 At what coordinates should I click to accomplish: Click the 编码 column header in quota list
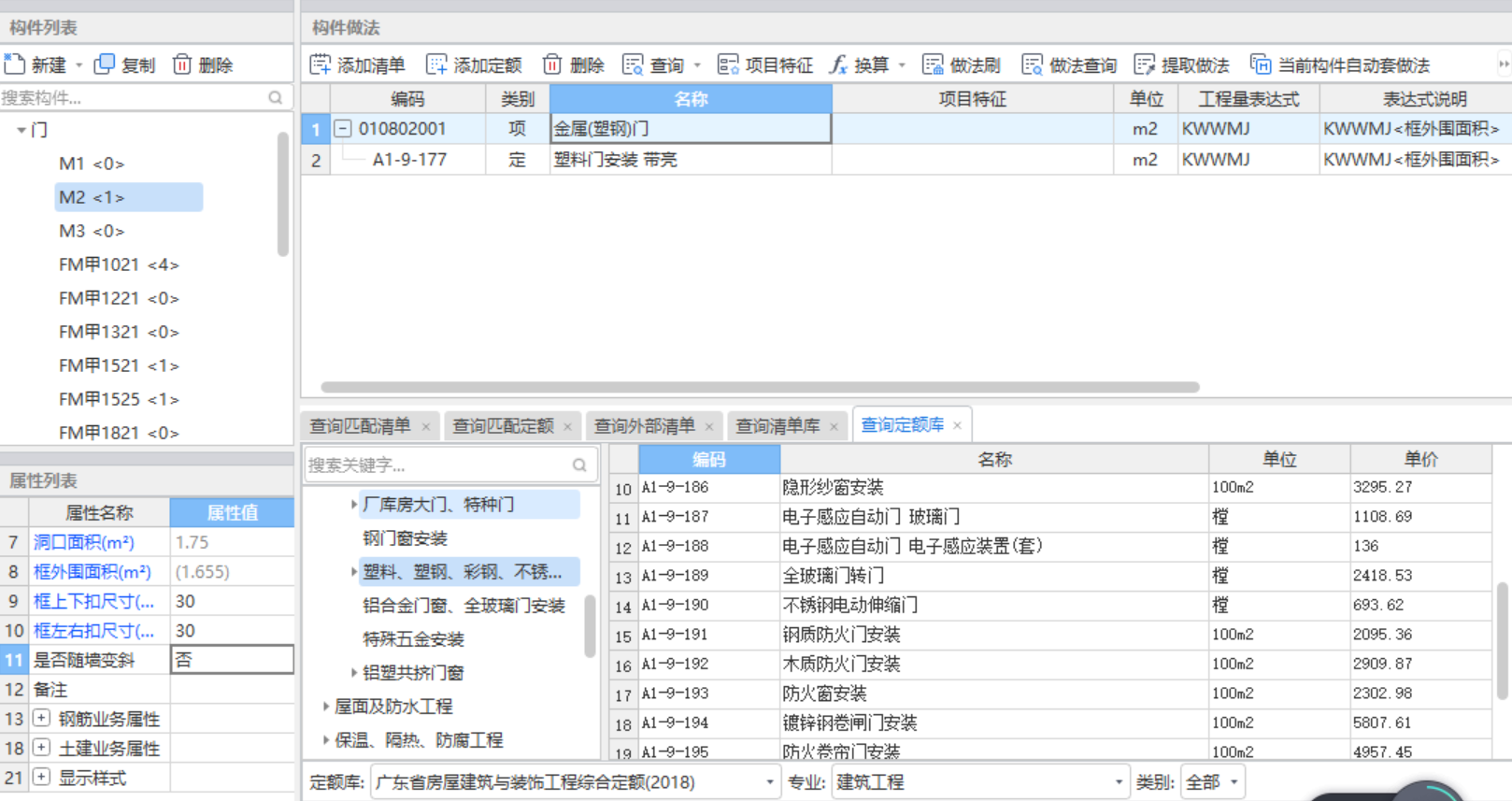pos(709,459)
